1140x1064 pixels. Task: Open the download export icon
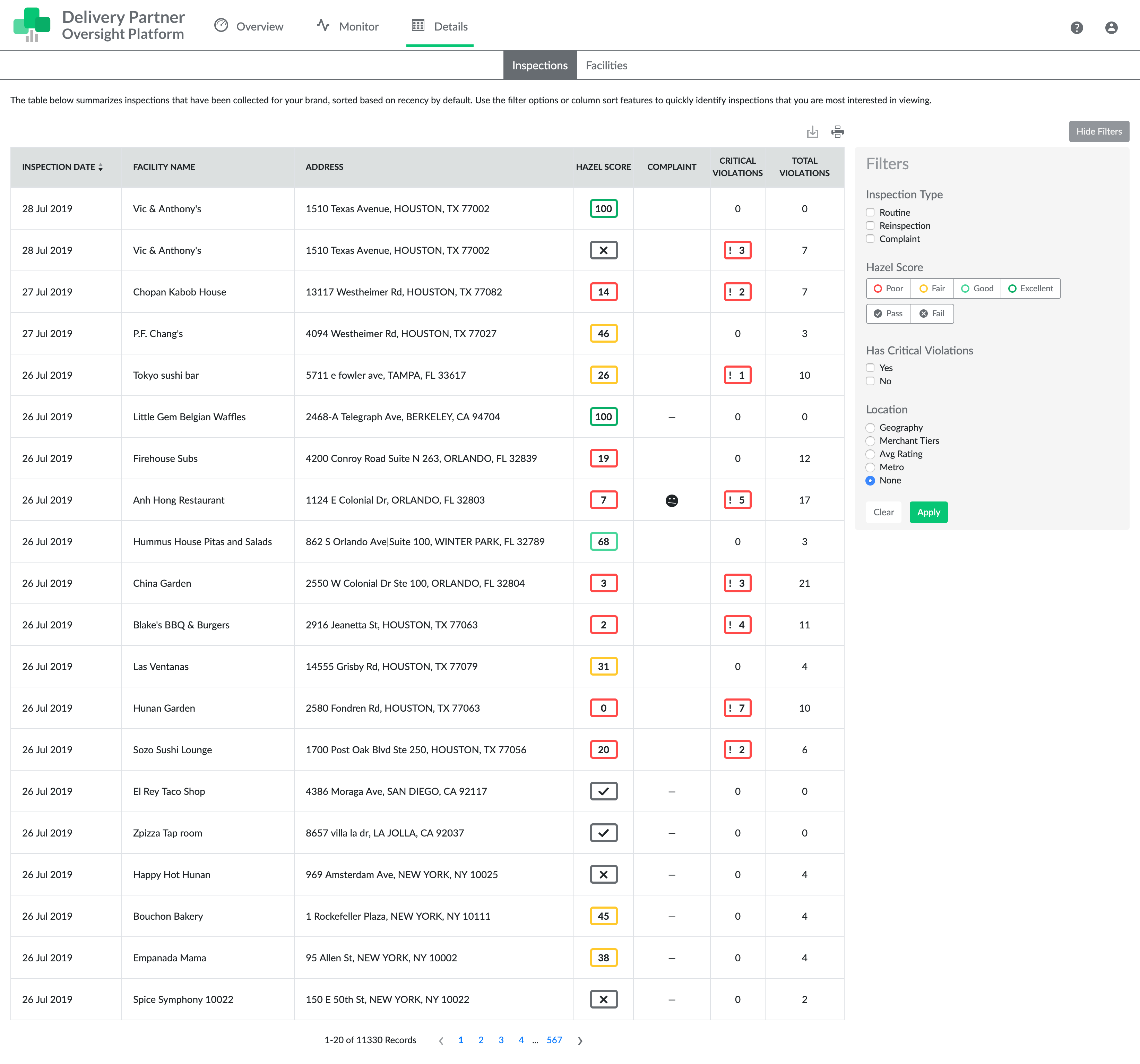tap(813, 131)
